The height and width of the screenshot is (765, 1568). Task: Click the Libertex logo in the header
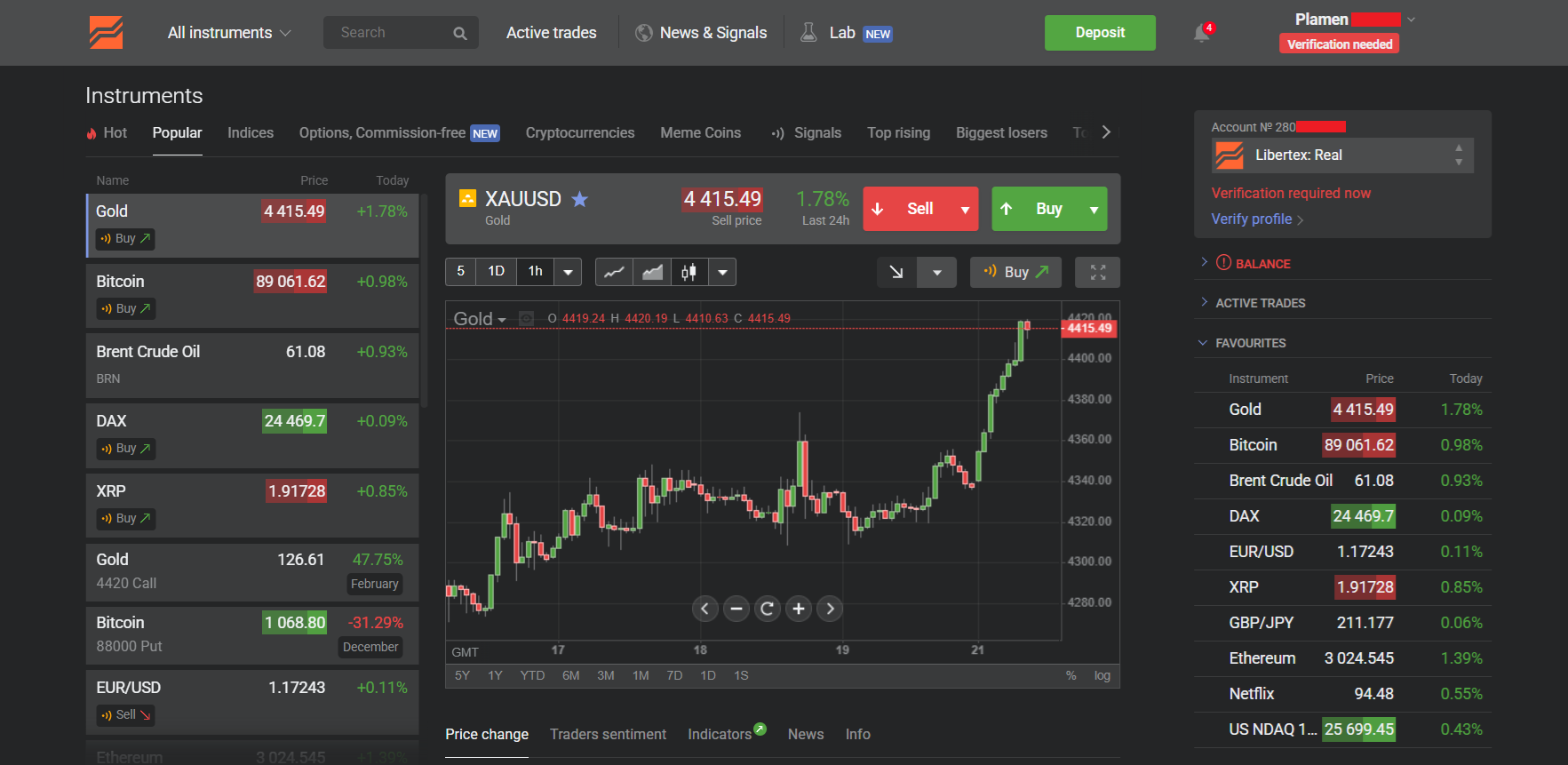106,33
